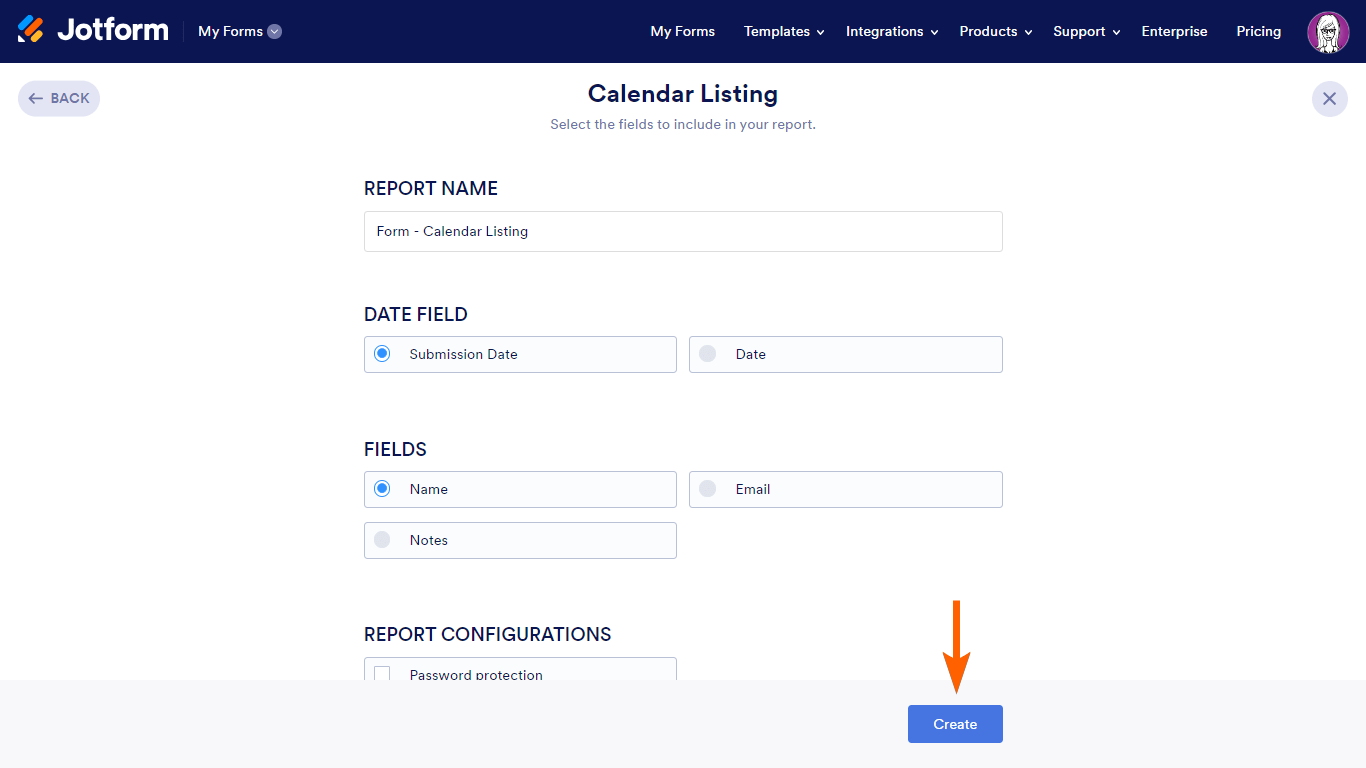Click the Jotform logo

click(x=93, y=30)
